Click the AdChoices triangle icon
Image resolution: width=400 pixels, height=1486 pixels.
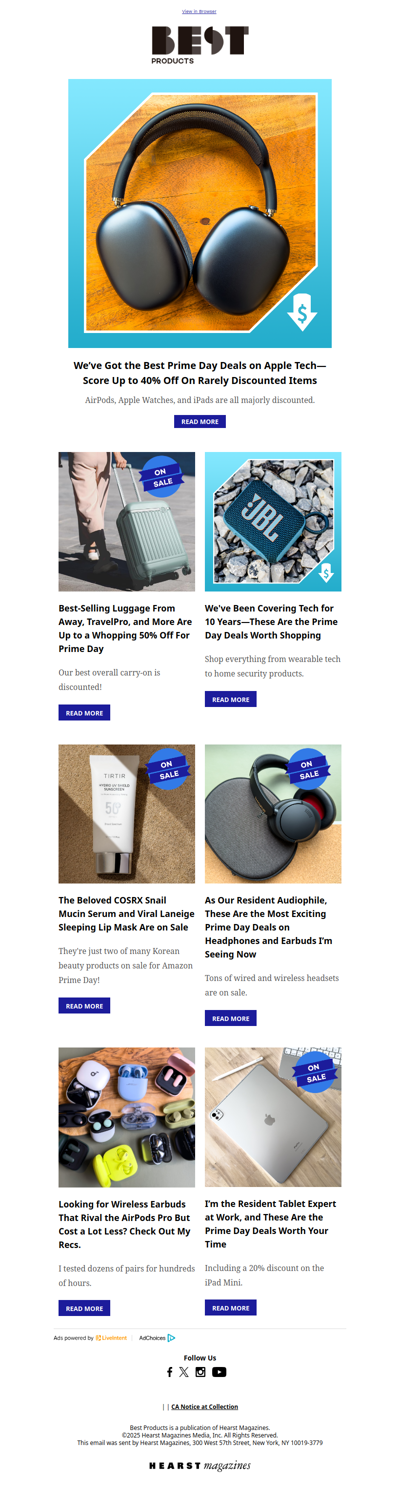171,1337
